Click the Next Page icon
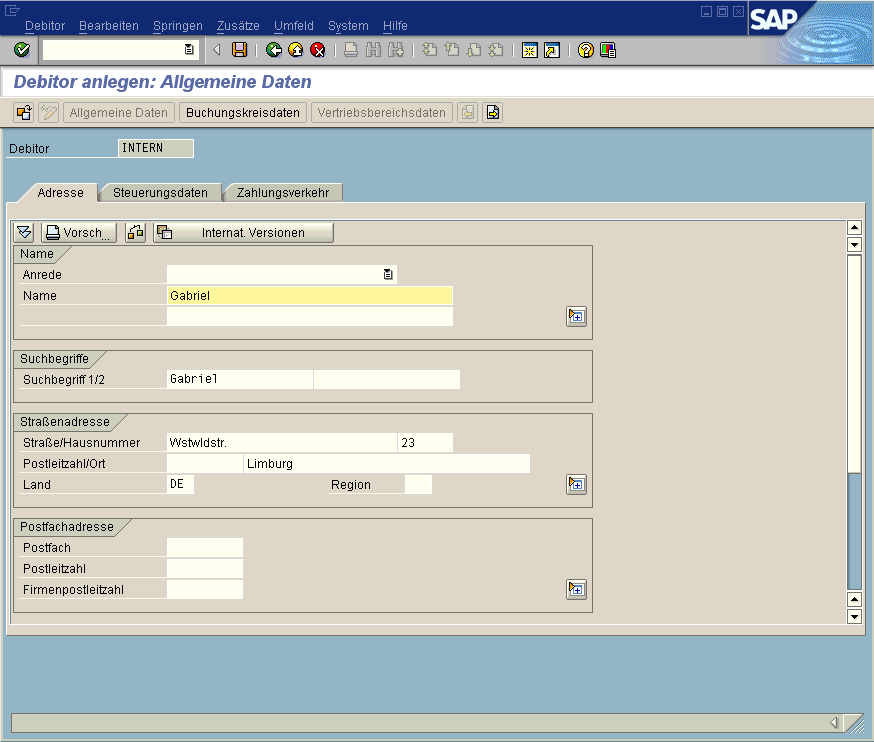This screenshot has height=742, width=874. 474,50
